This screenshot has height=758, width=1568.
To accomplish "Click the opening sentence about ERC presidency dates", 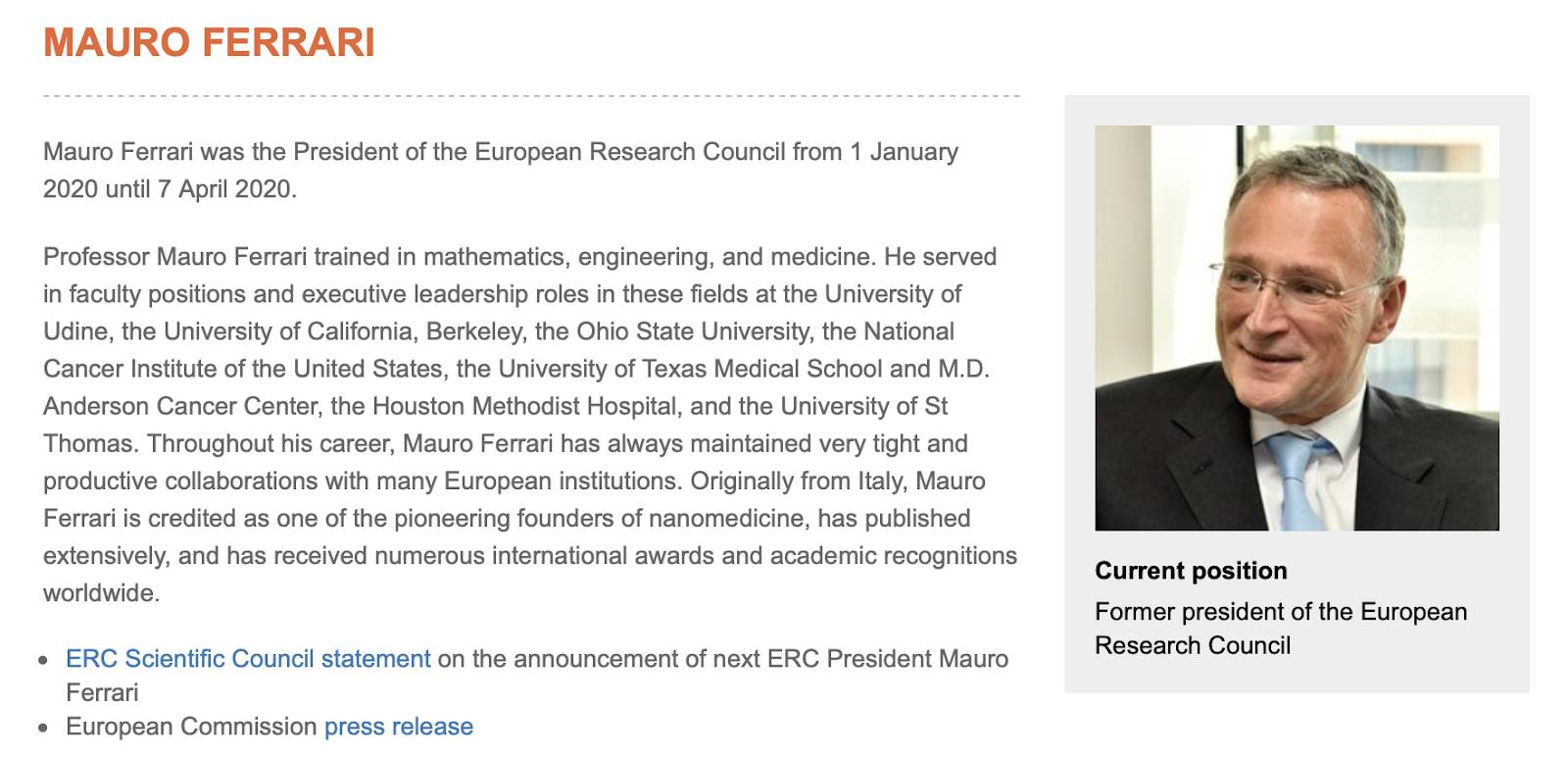I will click(x=501, y=171).
